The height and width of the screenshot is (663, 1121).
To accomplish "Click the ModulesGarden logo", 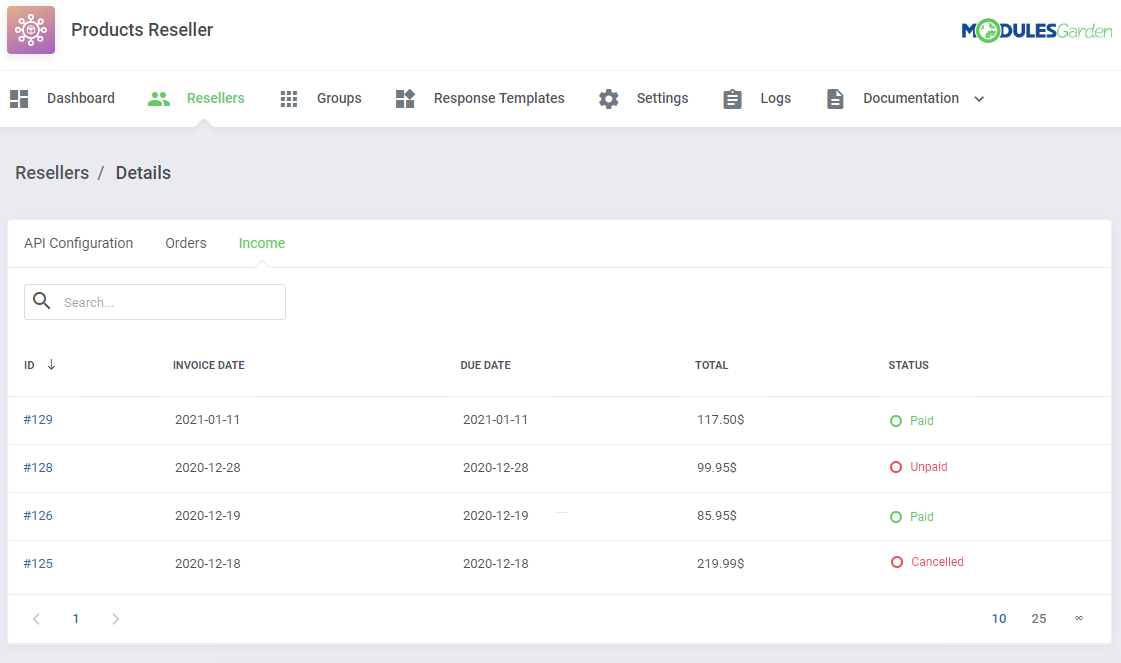I will click(x=1037, y=31).
